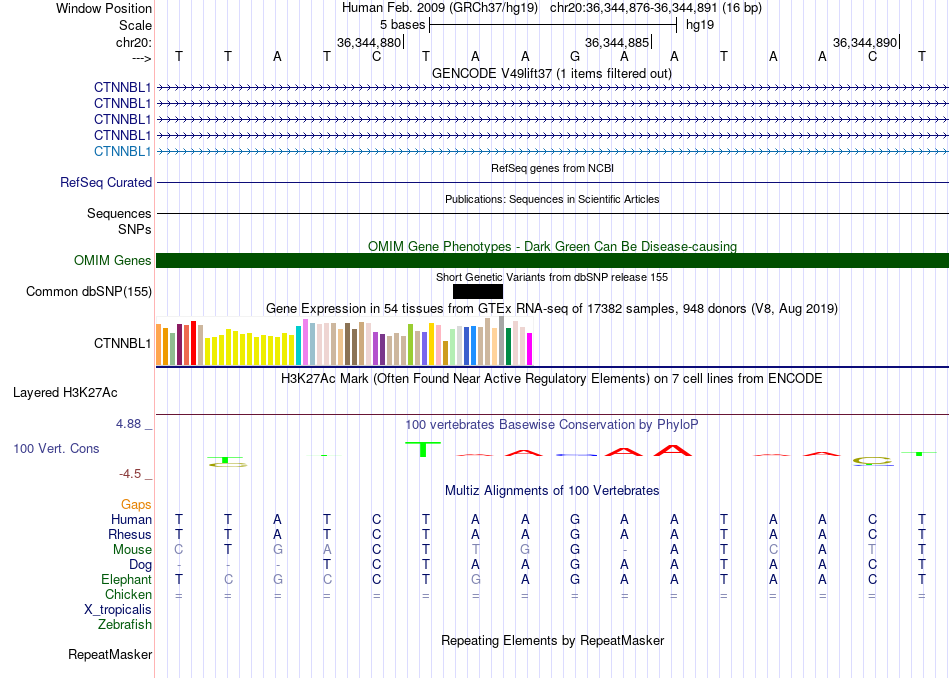Viewport: 950px width, 678px height.
Task: Click the Zebrafish species label
Action: pyautogui.click(x=125, y=624)
